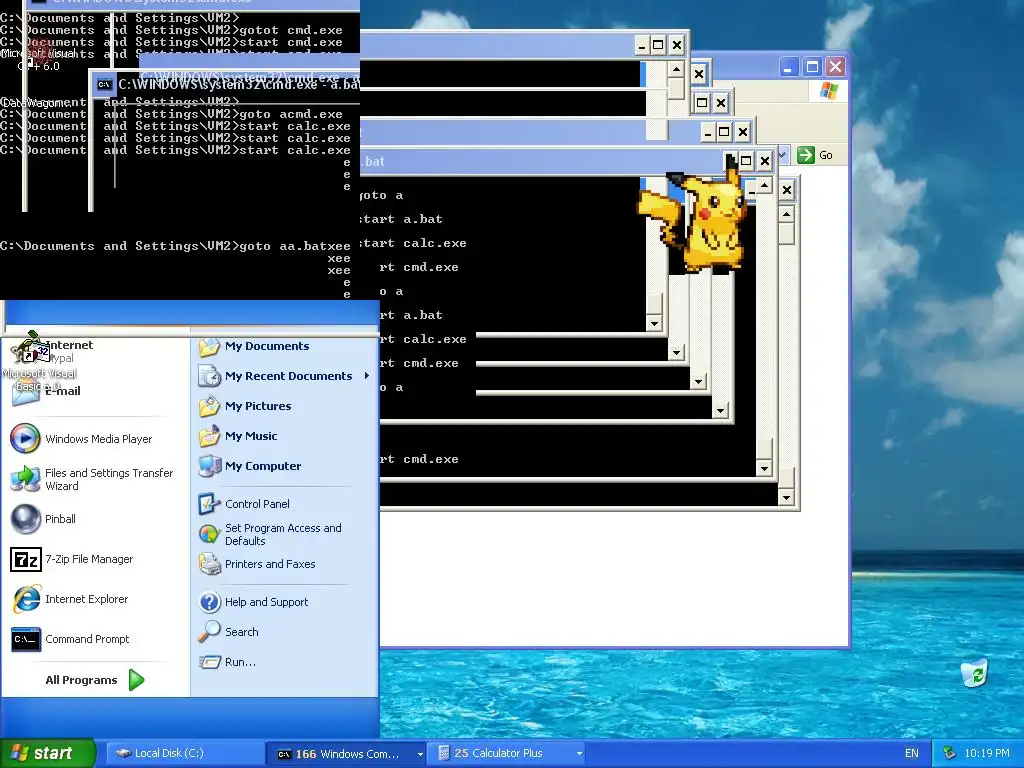Open E-mail from pinned Start menu items

coord(46,391)
